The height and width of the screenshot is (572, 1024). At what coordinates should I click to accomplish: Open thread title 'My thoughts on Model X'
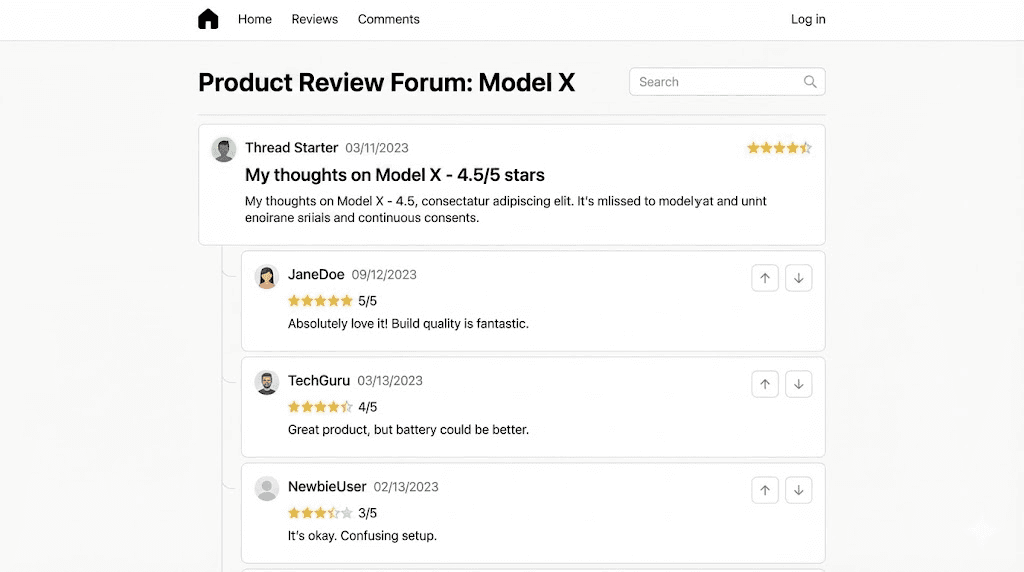tap(394, 175)
